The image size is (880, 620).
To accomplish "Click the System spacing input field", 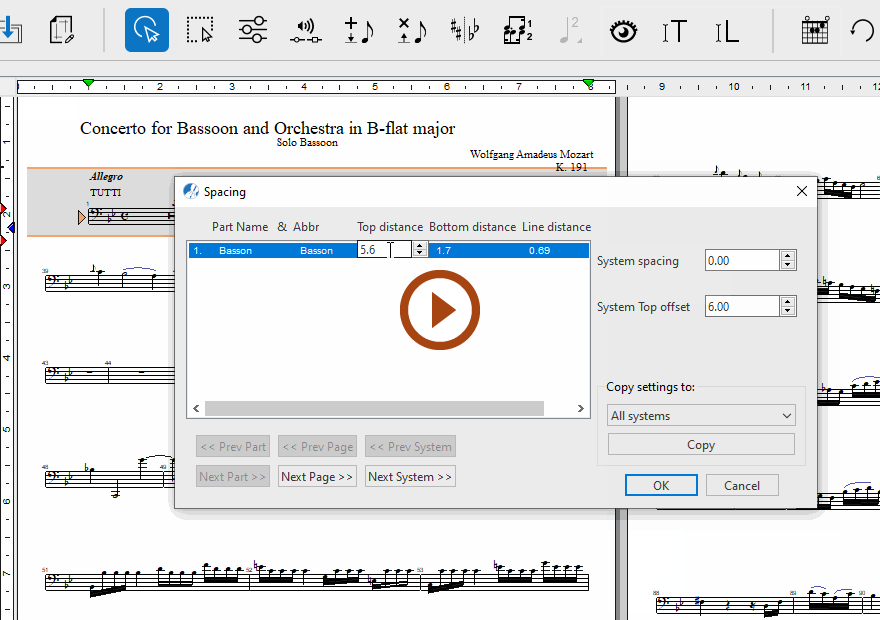I will [x=742, y=260].
